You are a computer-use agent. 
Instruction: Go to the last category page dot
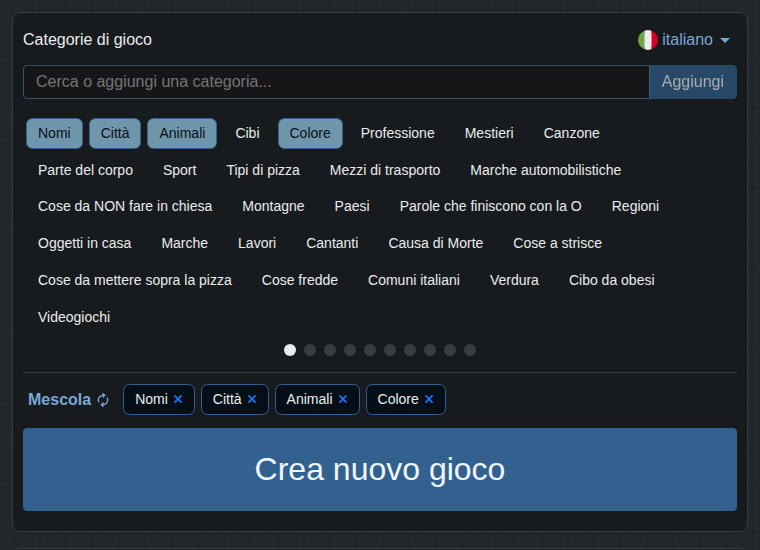pyautogui.click(x=470, y=350)
